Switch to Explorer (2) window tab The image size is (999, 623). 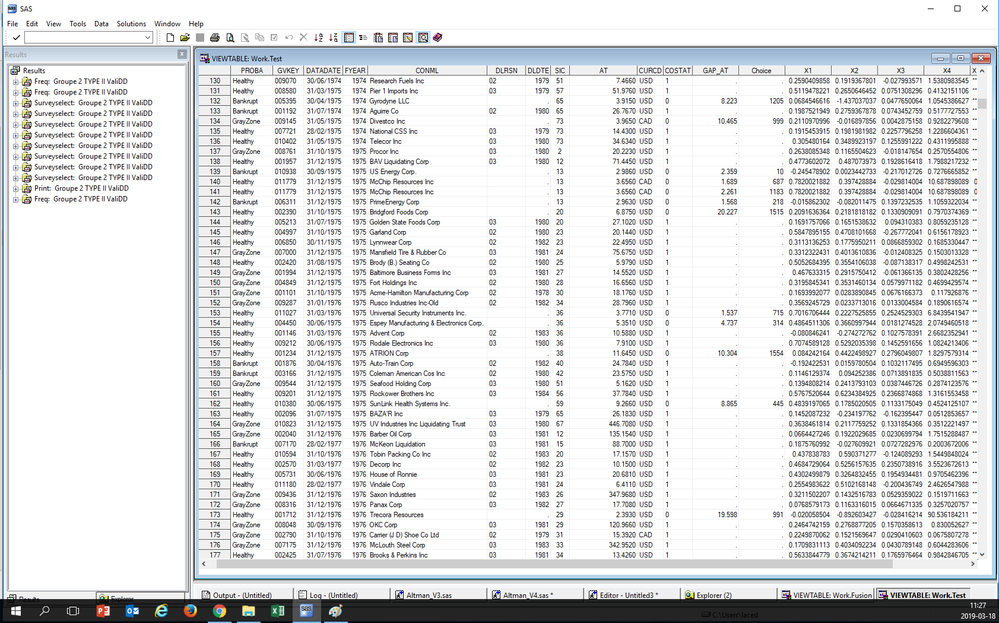pos(729,595)
